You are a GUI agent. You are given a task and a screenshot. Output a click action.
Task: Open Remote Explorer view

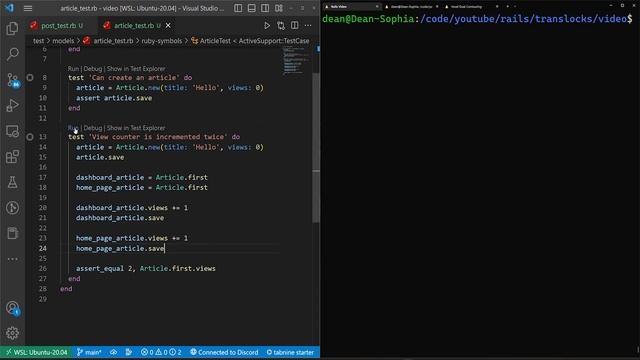12,131
